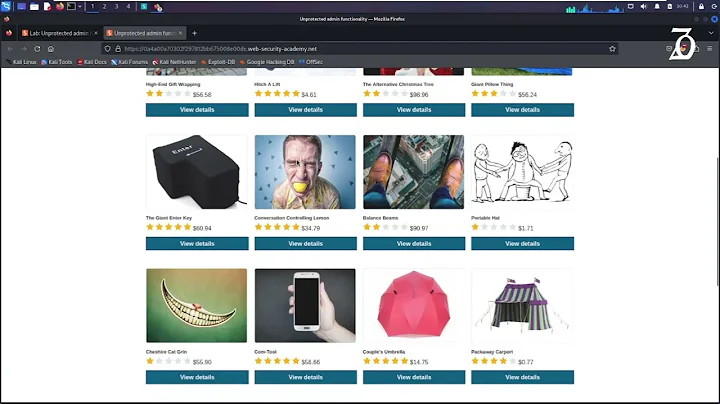Open the Firefox hamburger application menu
The height and width of the screenshot is (404, 720).
[709, 49]
